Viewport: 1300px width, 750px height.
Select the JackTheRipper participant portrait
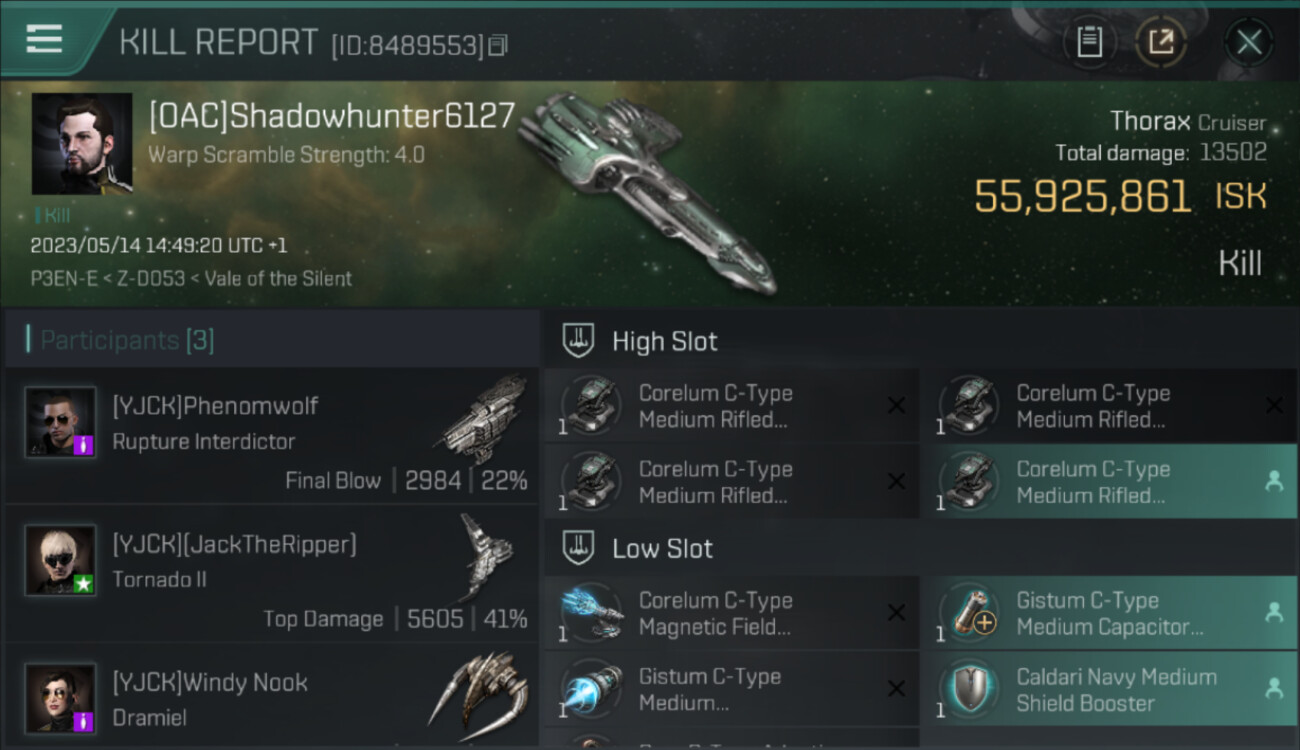[x=61, y=560]
